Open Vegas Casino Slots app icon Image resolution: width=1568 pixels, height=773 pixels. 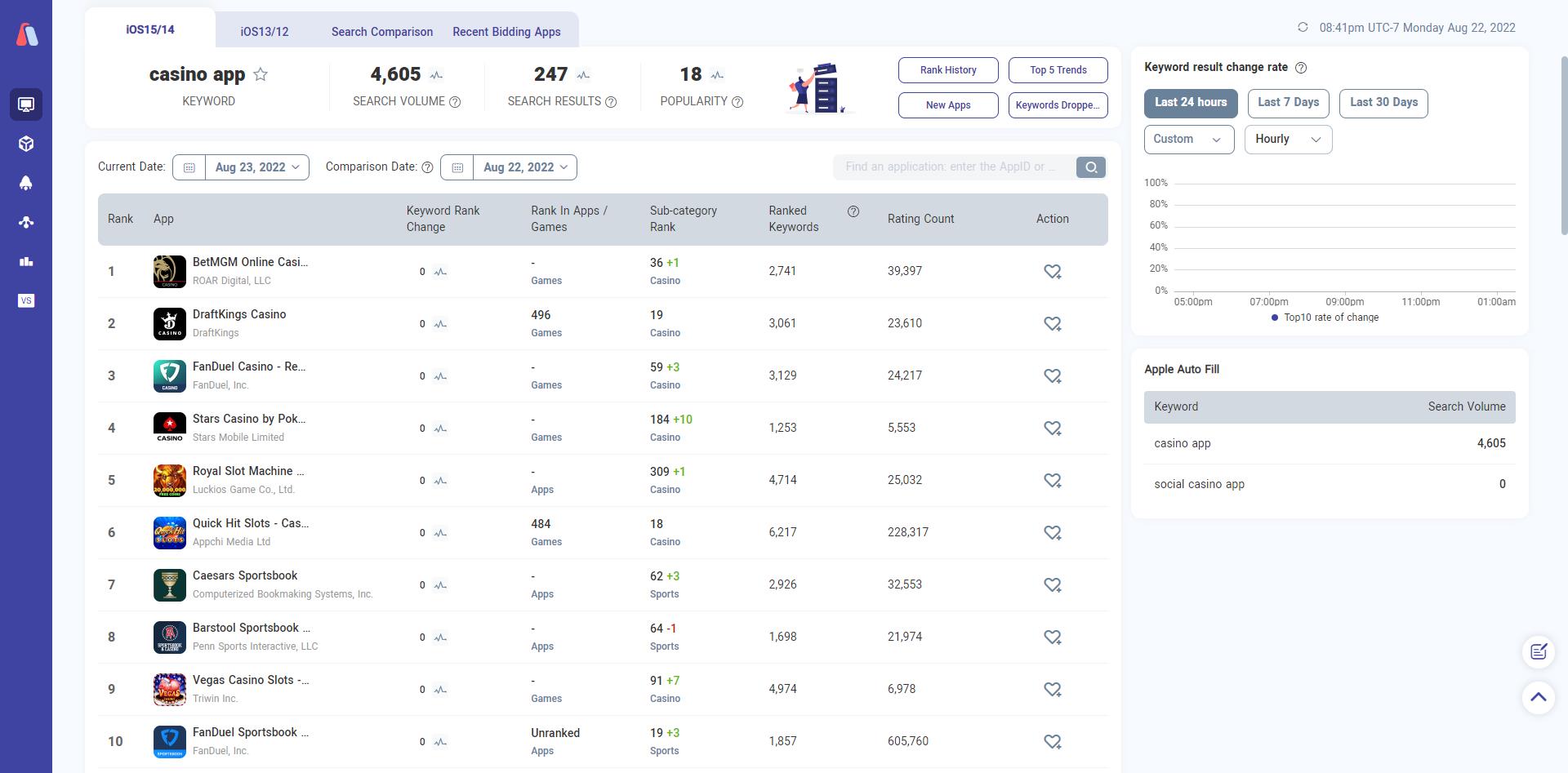coord(170,690)
